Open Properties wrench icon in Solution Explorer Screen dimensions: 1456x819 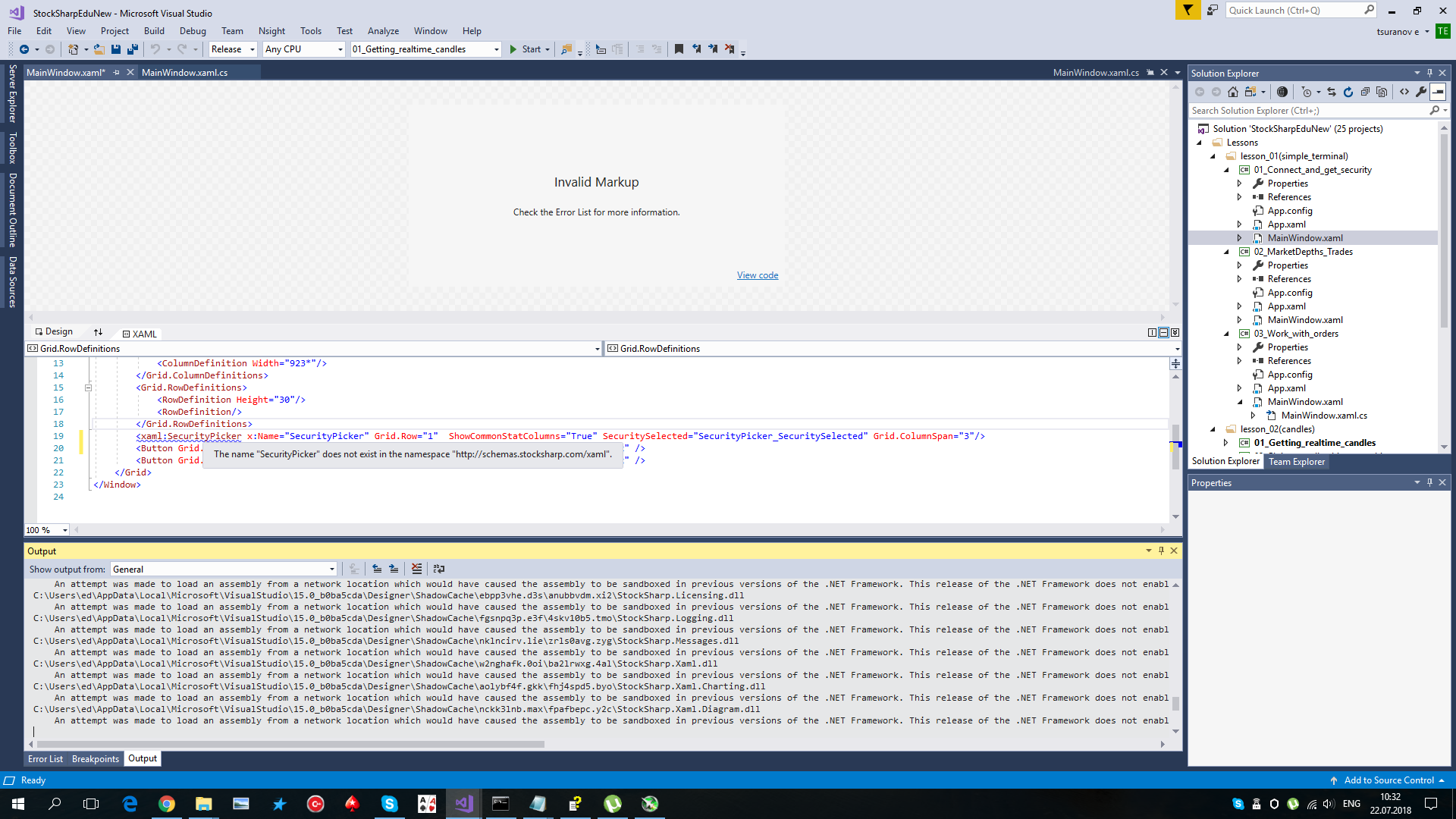point(1421,92)
